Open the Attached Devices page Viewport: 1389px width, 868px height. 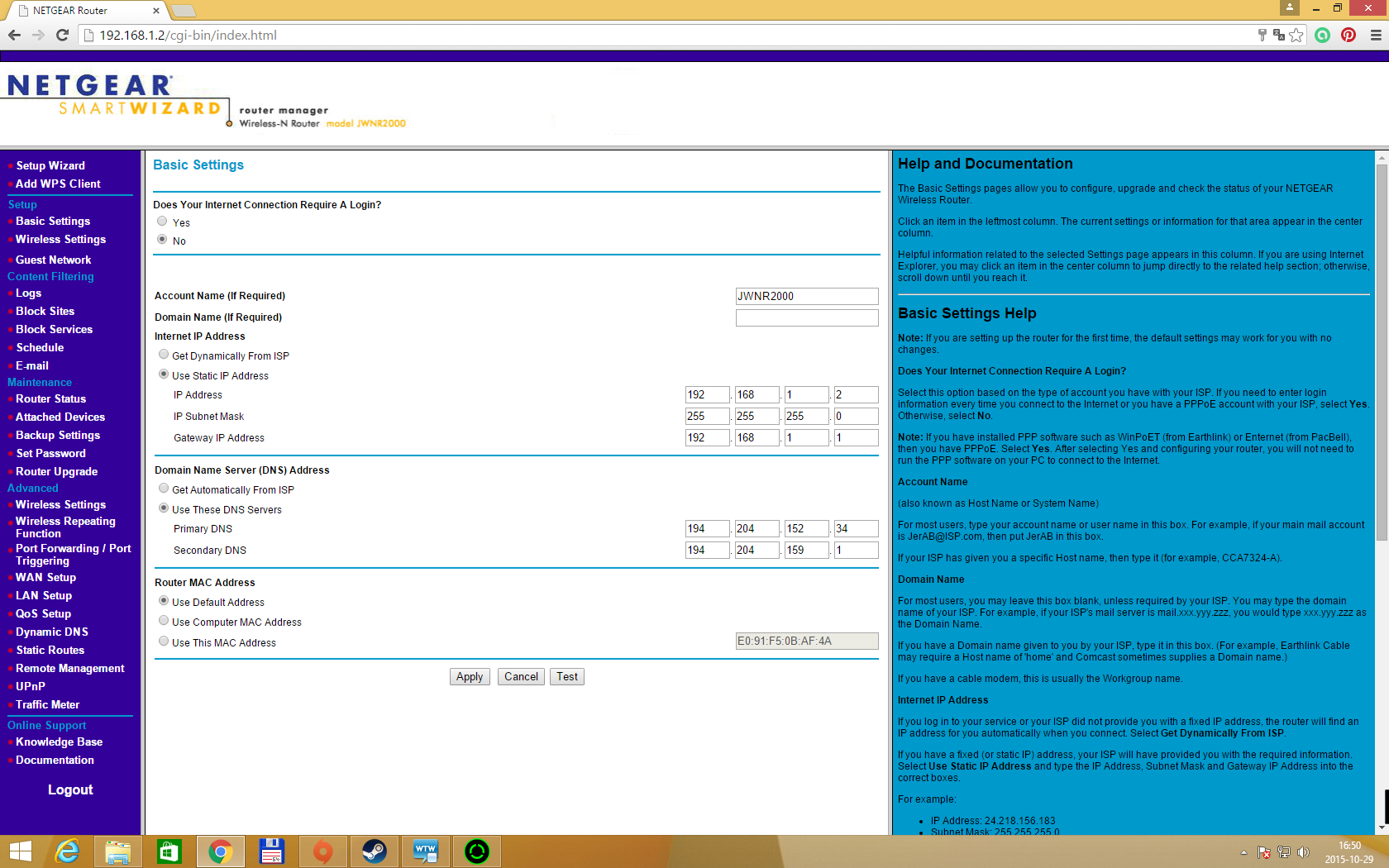tap(60, 417)
